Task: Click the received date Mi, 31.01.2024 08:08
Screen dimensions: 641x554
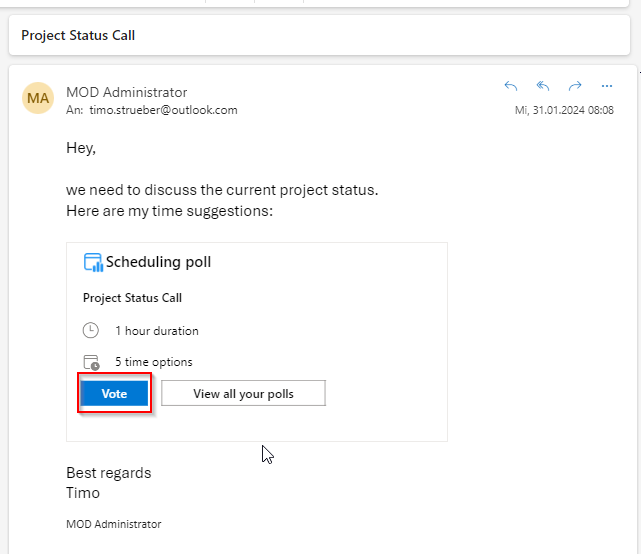Action: (x=564, y=110)
